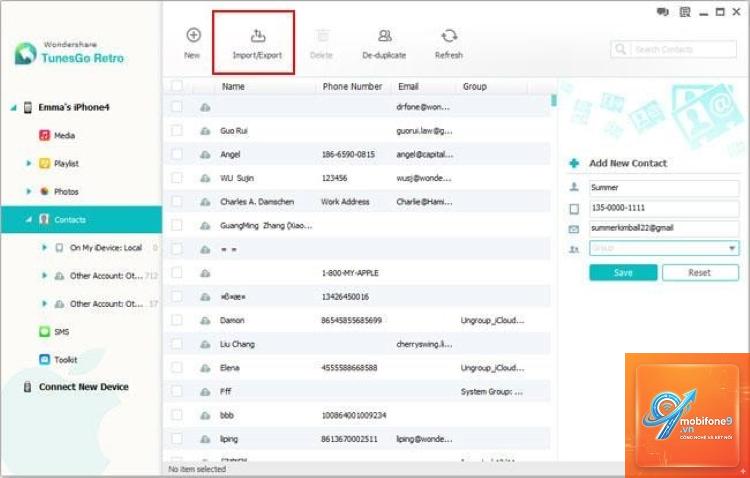Click the contacts list scrollbar thumb

[x=554, y=100]
